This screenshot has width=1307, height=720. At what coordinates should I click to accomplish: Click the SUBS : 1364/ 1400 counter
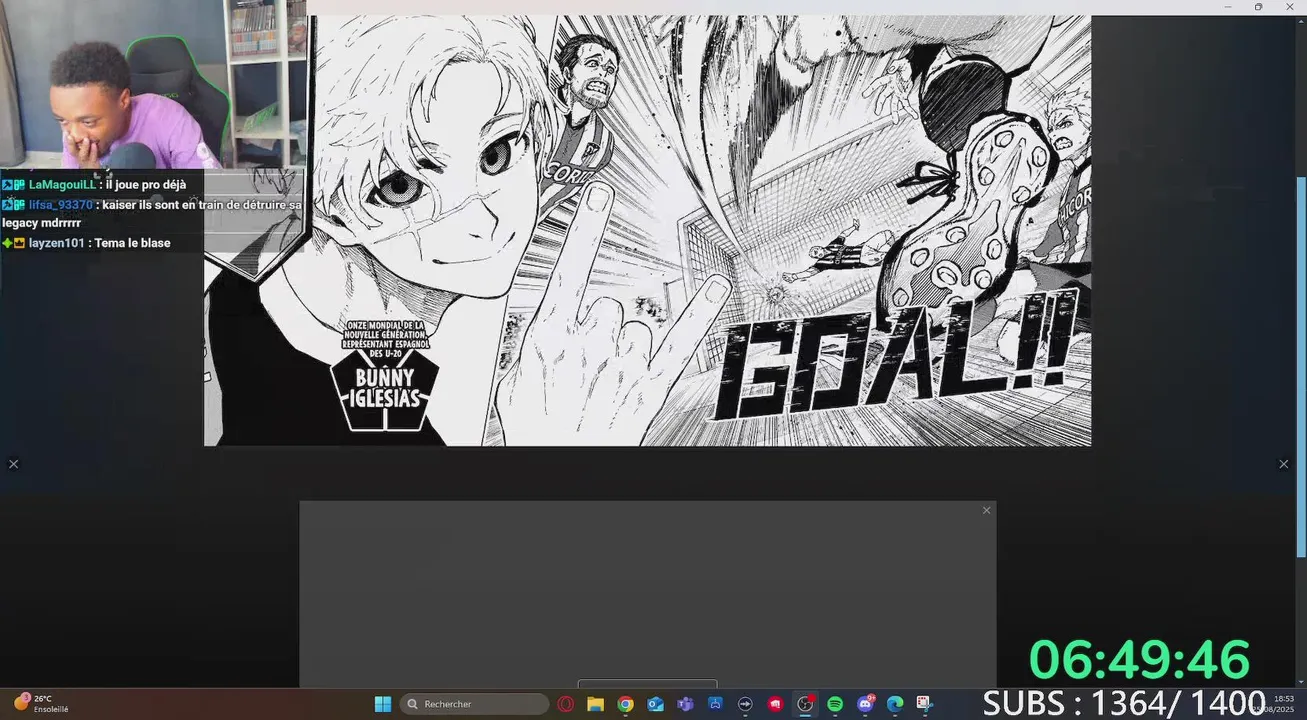1124,703
